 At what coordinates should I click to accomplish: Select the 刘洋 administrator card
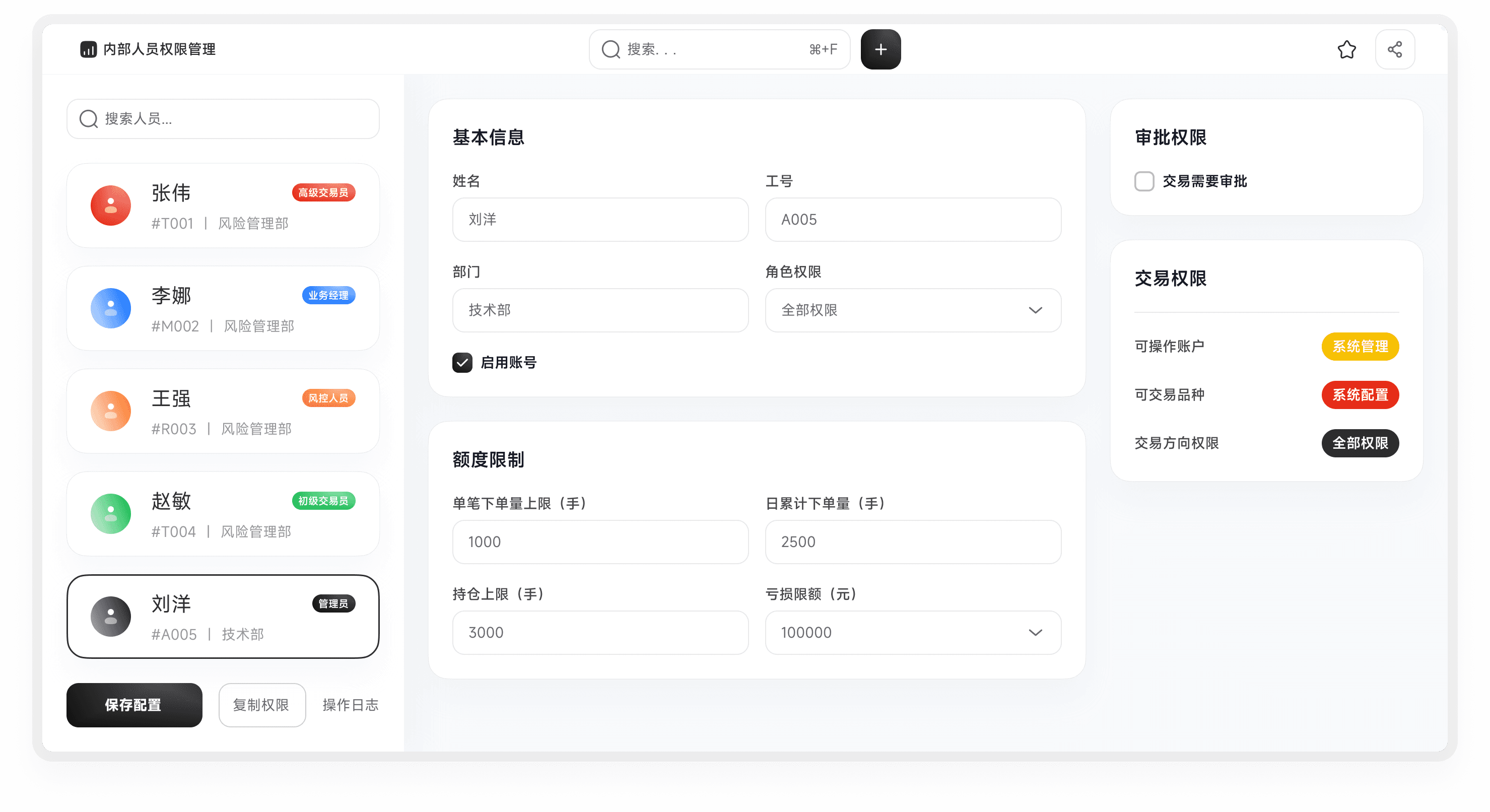(x=223, y=617)
